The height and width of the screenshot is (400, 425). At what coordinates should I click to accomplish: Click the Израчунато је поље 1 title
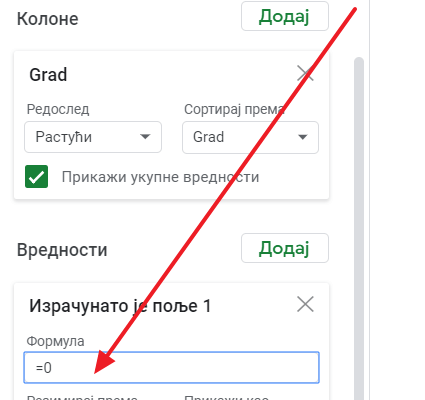tap(120, 306)
